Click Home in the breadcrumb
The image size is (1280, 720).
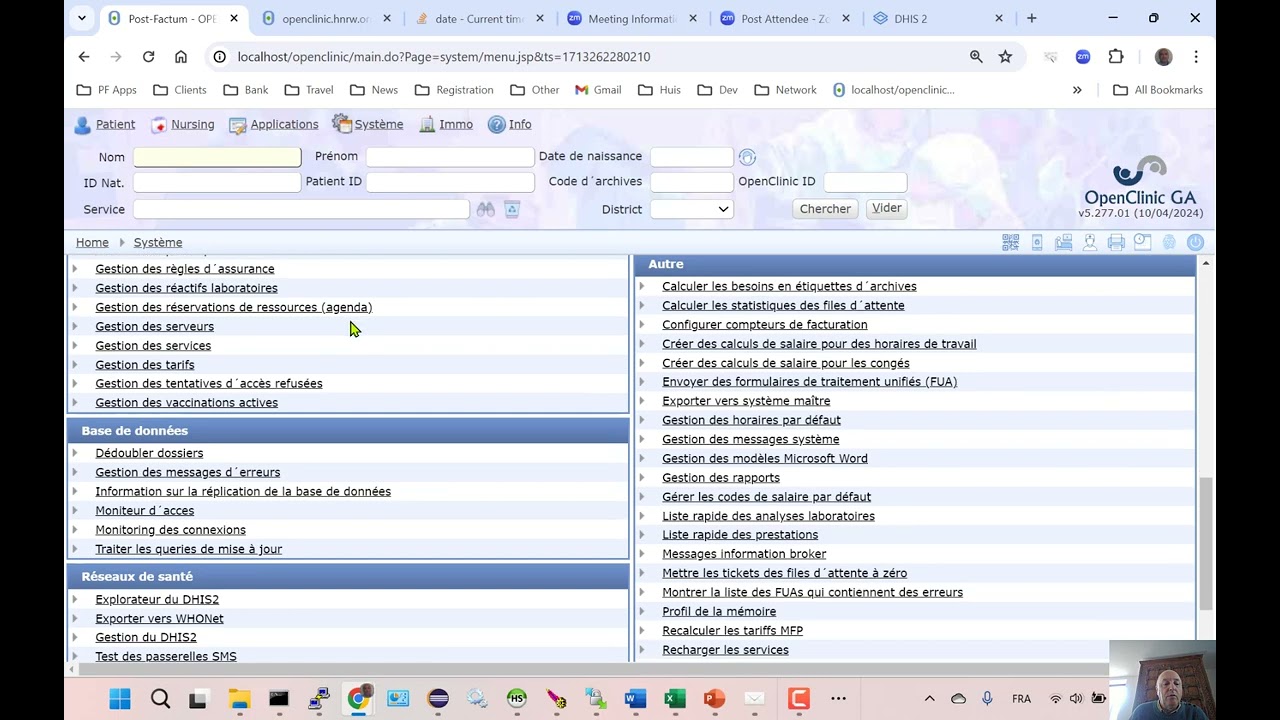point(92,243)
